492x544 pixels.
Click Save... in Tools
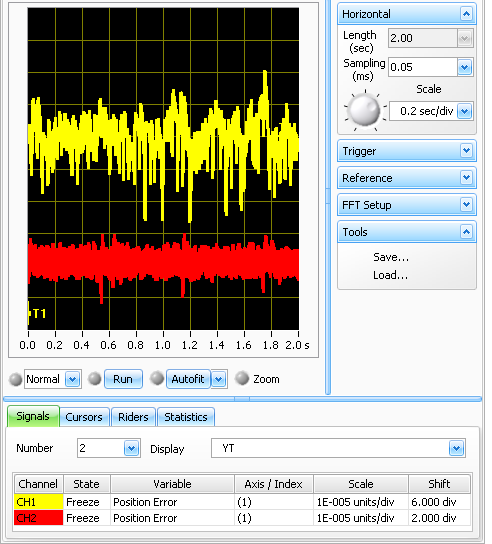point(391,257)
